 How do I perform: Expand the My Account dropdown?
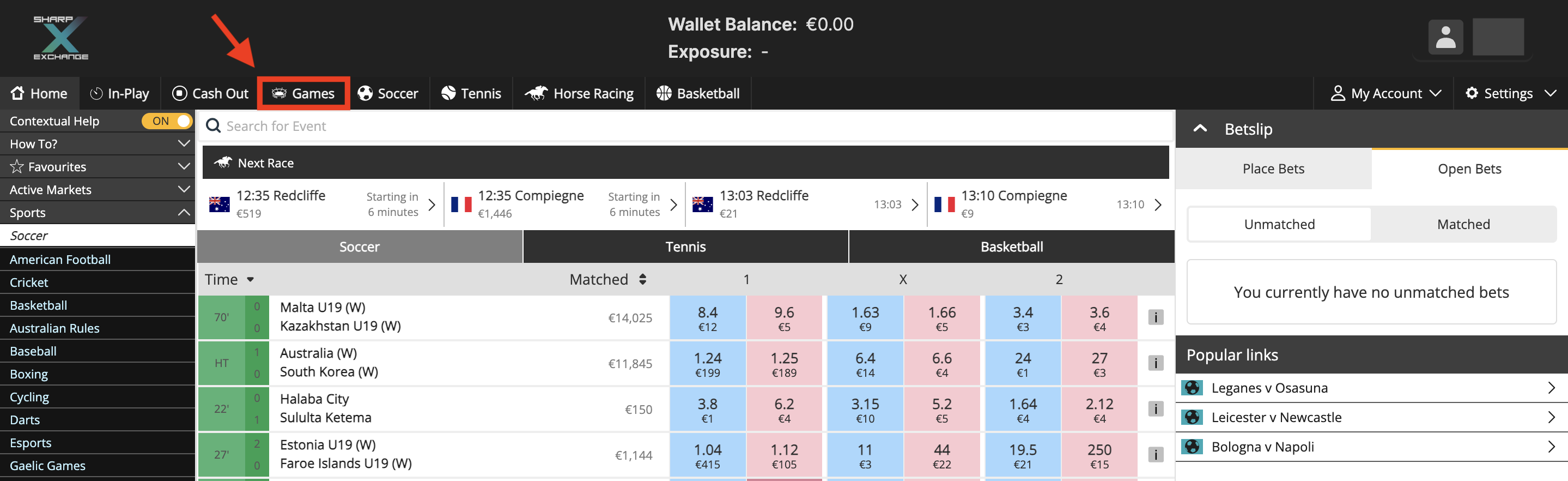(1385, 93)
